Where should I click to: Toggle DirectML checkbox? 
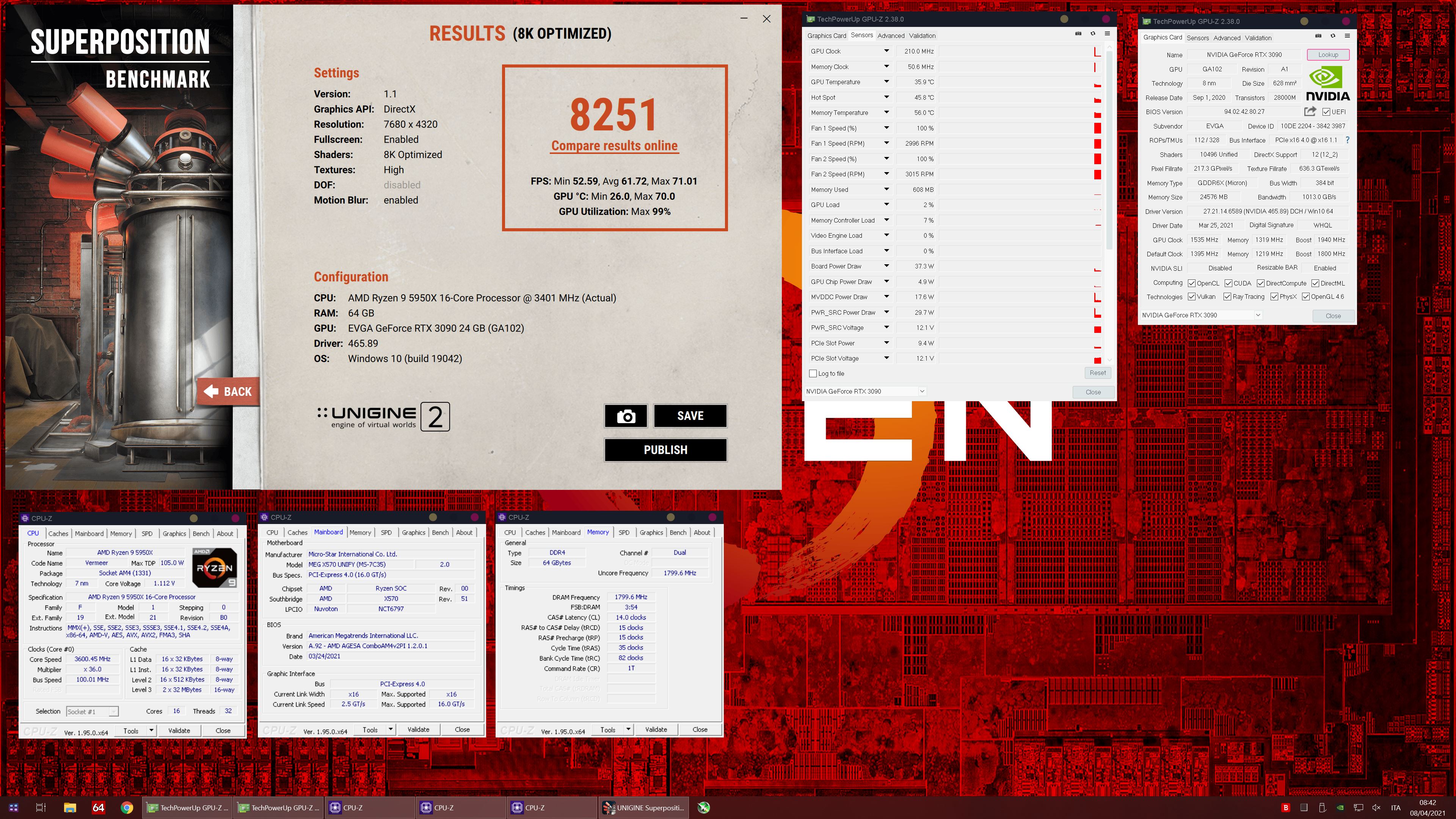1315,283
